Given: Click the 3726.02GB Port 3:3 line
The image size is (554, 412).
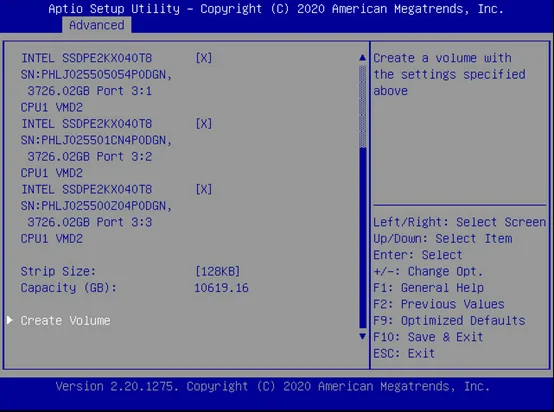Looking at the screenshot, I should 90,222.
